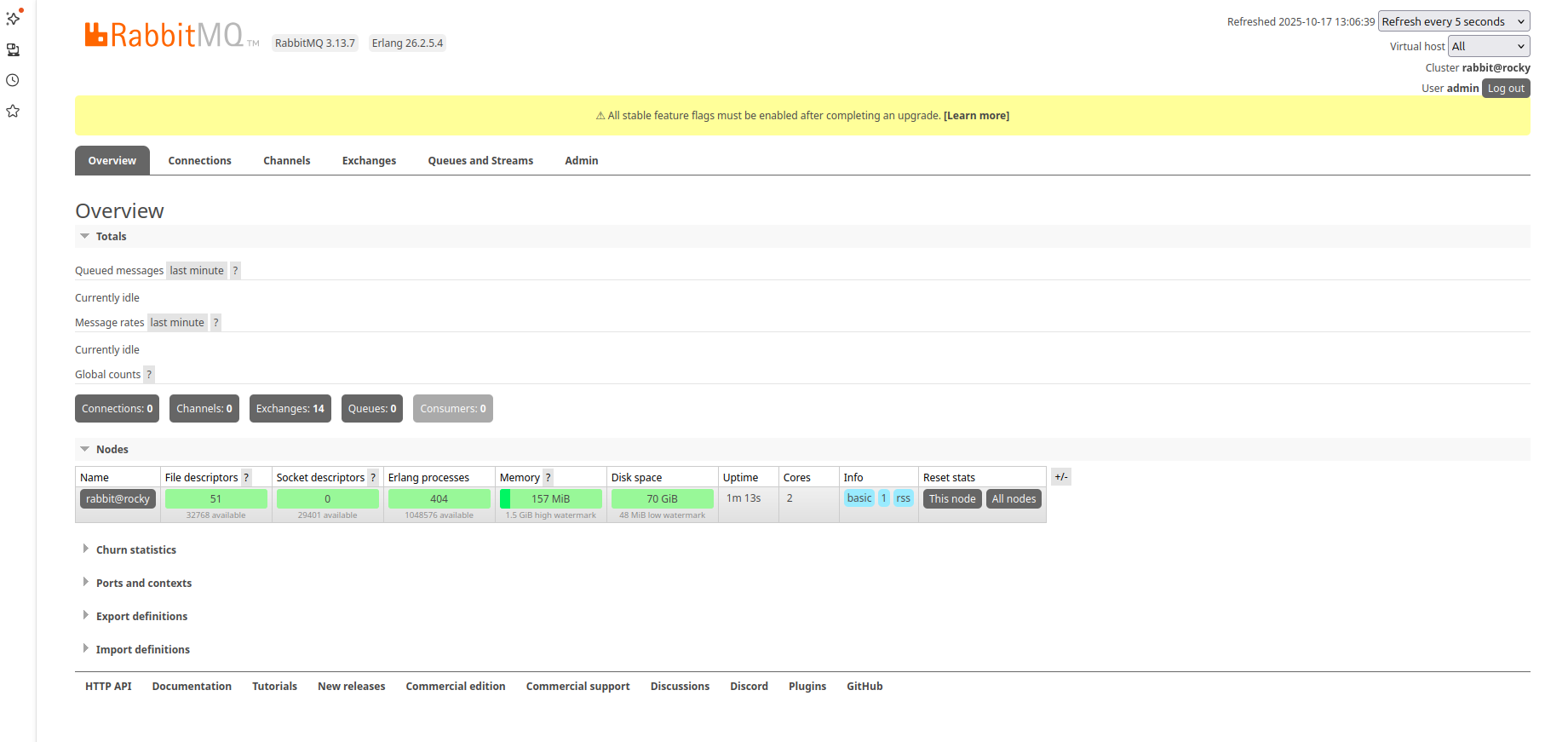The height and width of the screenshot is (742, 1568).
Task: Open the Exchanges tab
Action: (x=369, y=161)
